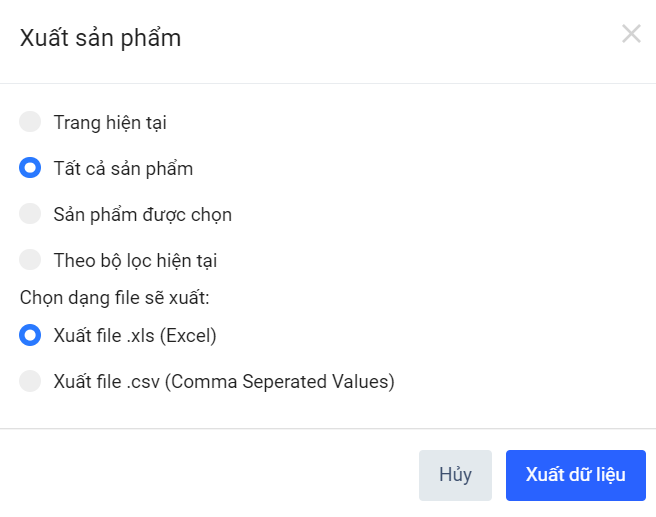Viewport: 656px width, 517px height.
Task: Click the word 'Theo' in the filter option
Action: coord(72,261)
